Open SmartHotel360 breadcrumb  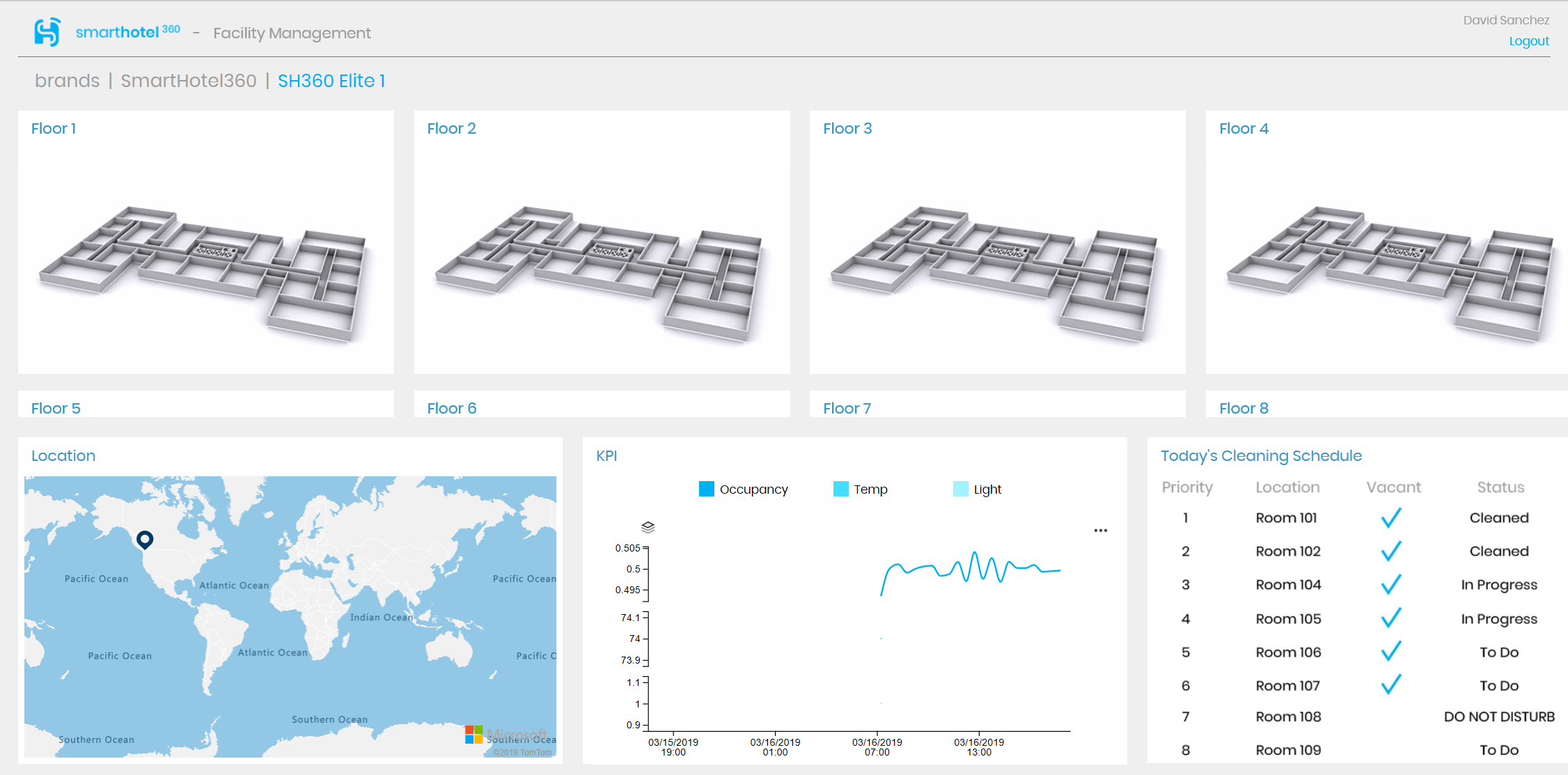pos(189,81)
